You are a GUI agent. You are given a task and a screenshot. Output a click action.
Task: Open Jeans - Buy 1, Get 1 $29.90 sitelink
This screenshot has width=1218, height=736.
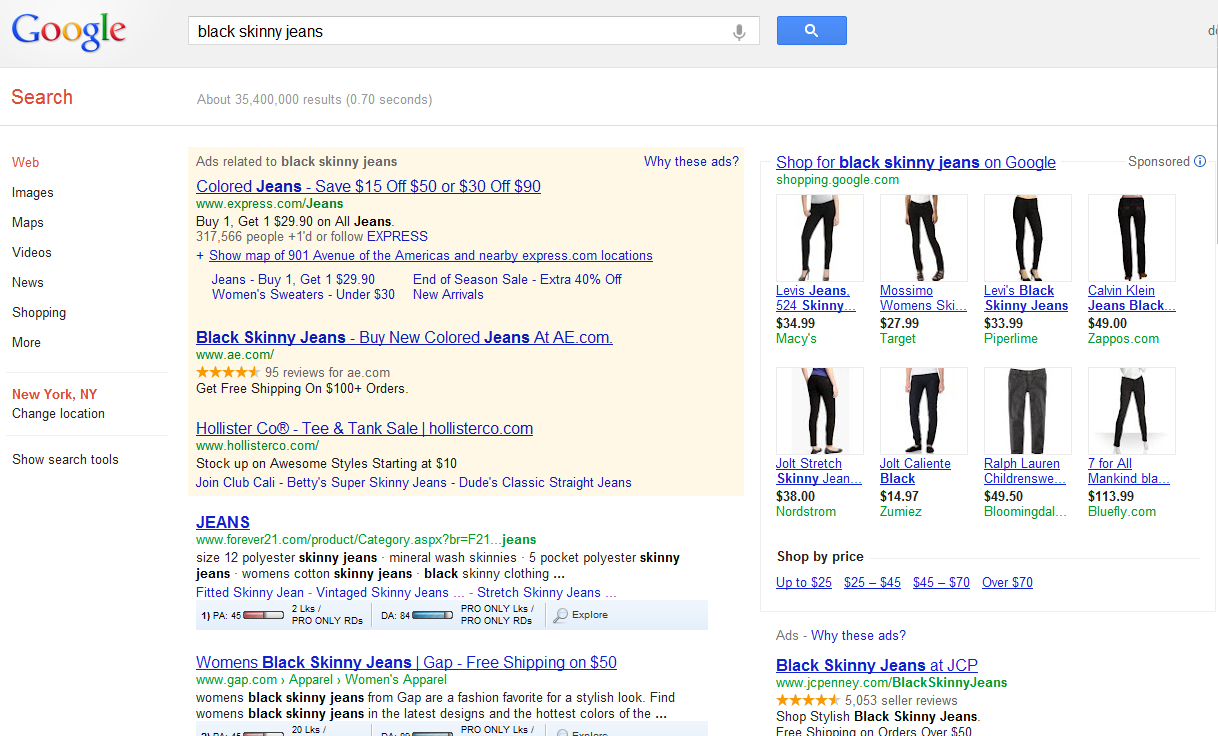(x=293, y=279)
